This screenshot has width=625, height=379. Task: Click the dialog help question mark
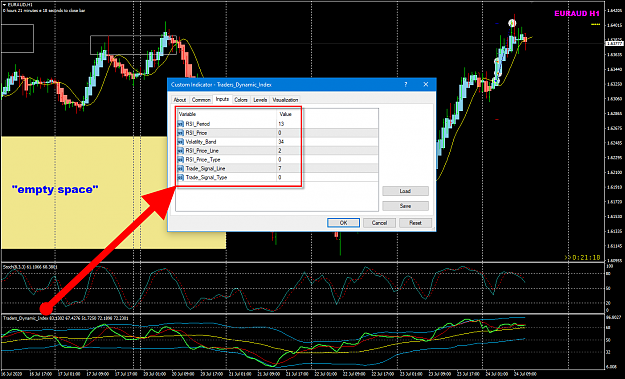[x=406, y=84]
